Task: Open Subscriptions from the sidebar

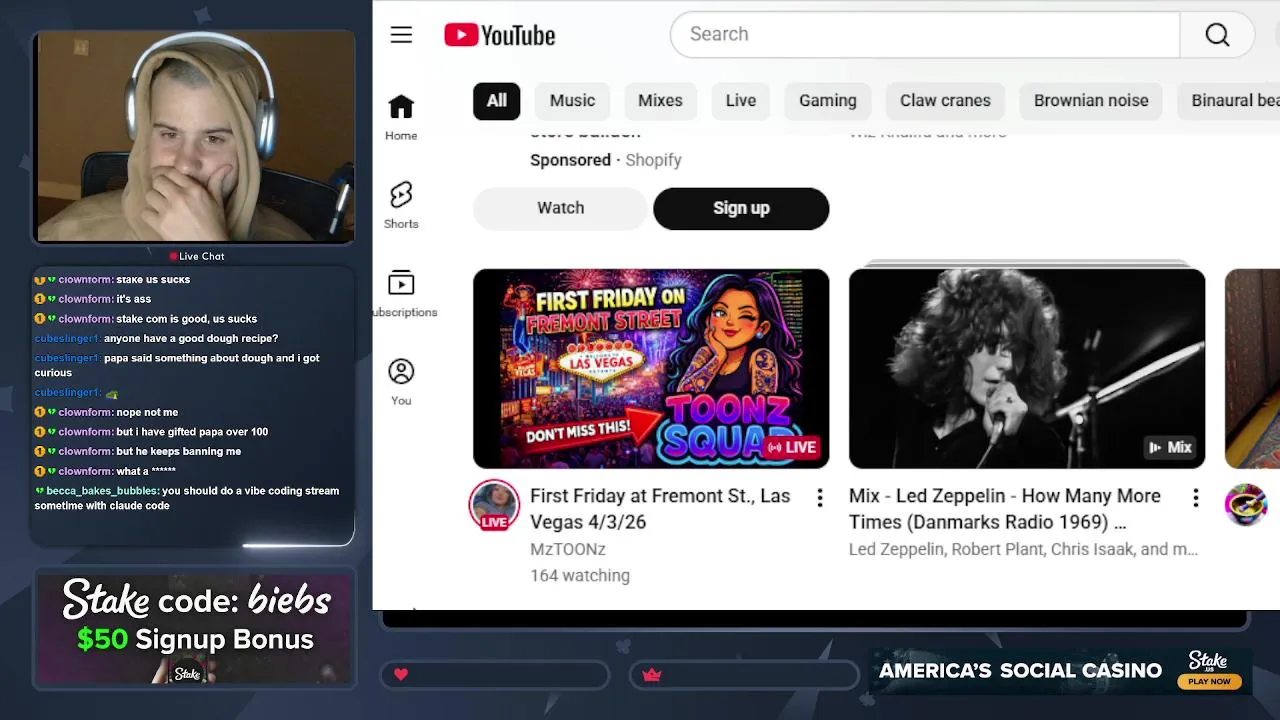Action: [x=401, y=293]
